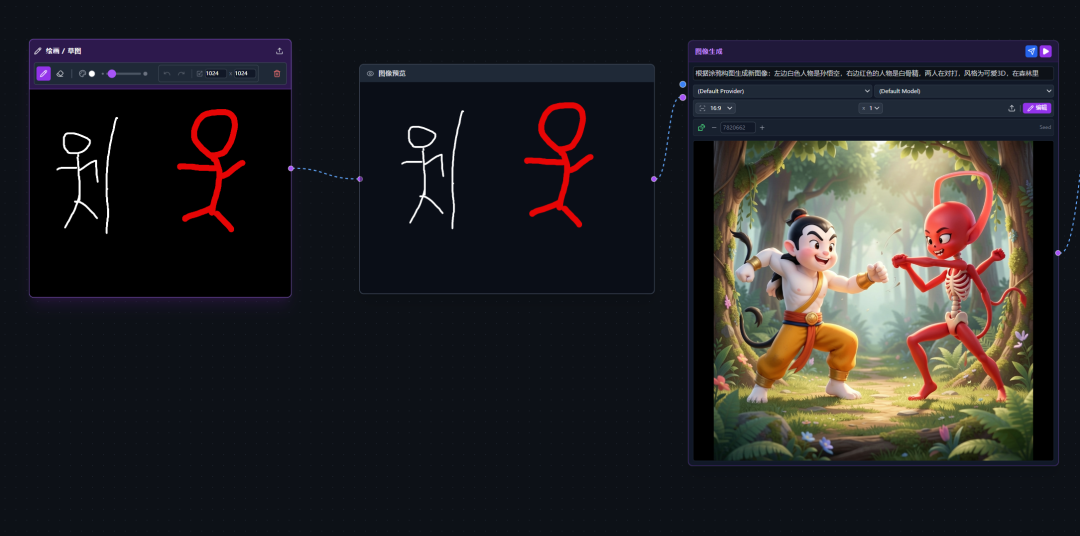
Task: Open the generated forest fight image
Action: [x=873, y=300]
